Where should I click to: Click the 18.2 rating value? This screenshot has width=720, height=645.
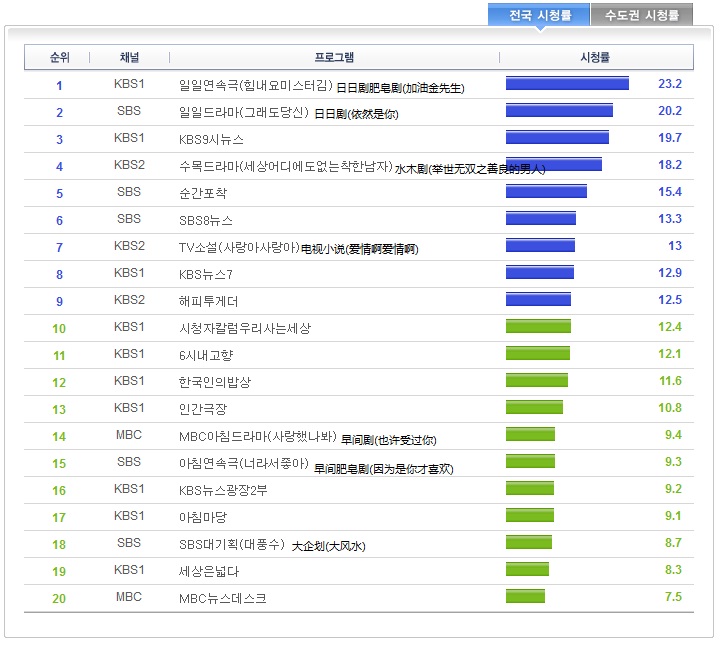point(670,165)
